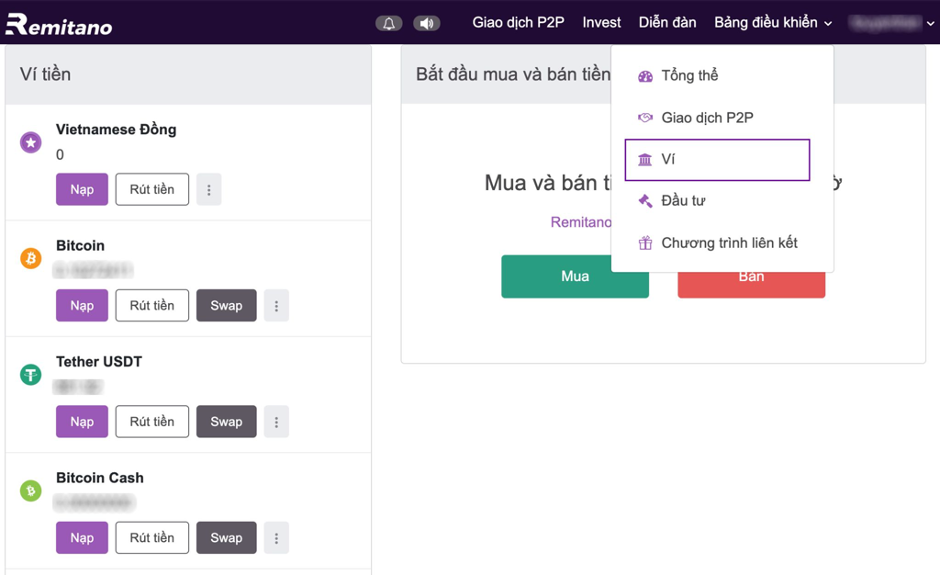The image size is (941, 575).
Task: Open Đầu tư from the dropdown menu
Action: tap(683, 201)
